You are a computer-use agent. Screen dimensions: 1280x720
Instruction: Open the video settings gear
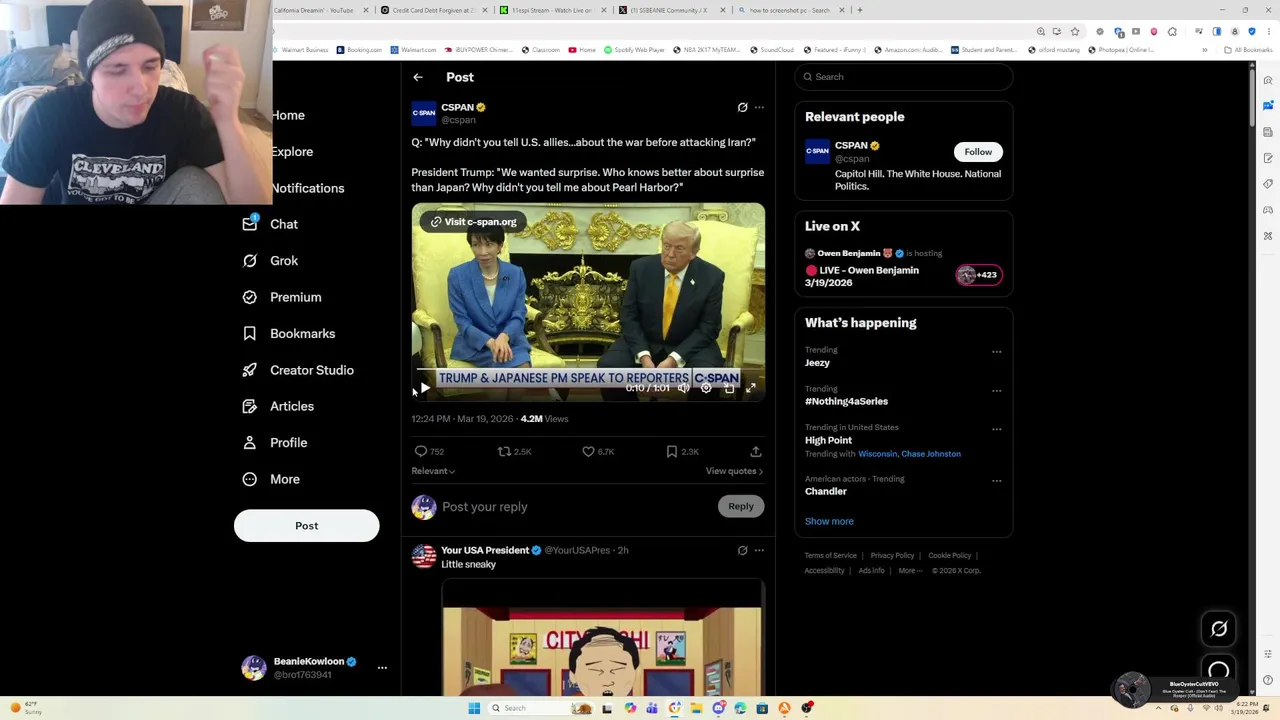706,388
